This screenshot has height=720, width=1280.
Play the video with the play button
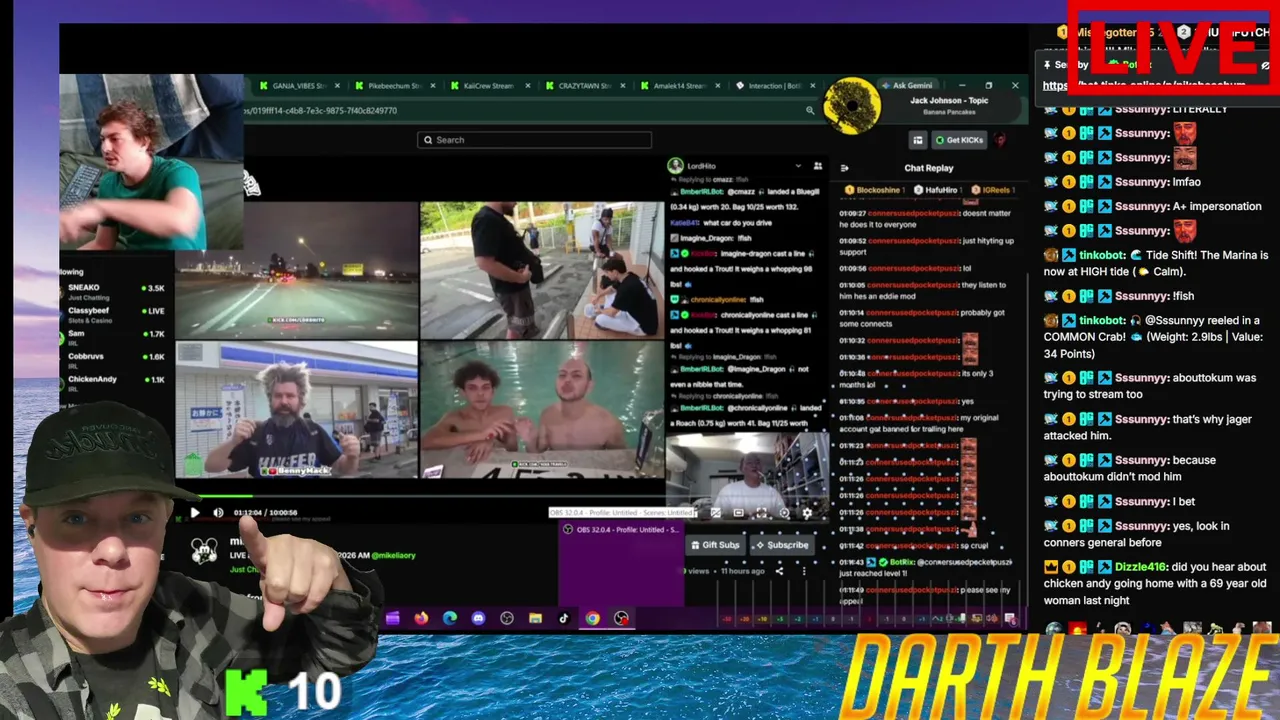[195, 513]
